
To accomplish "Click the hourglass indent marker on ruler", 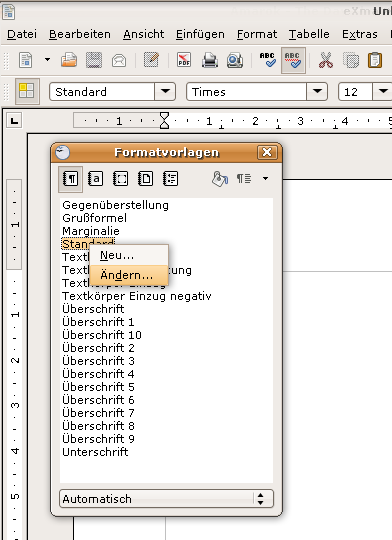I will pyautogui.click(x=165, y=121).
